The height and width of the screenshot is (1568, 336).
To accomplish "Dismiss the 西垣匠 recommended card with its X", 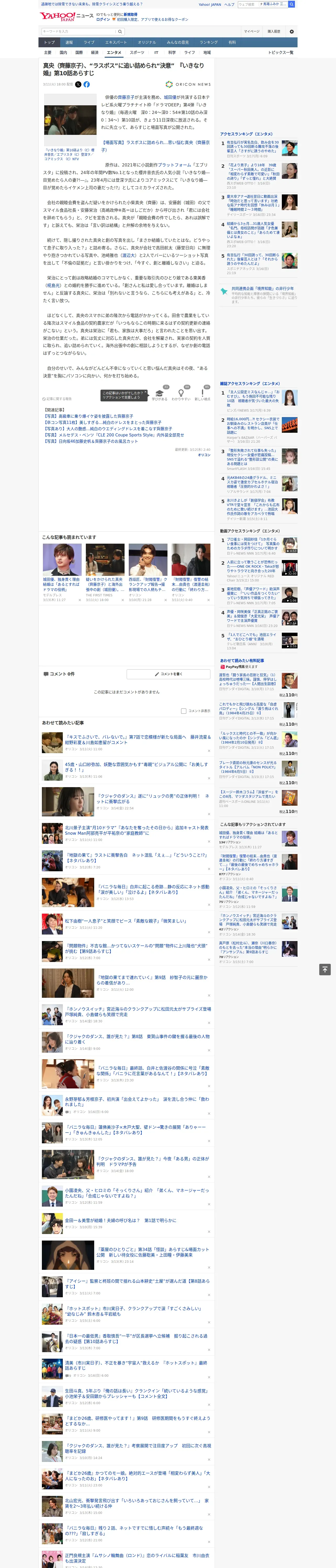I will click(165, 600).
